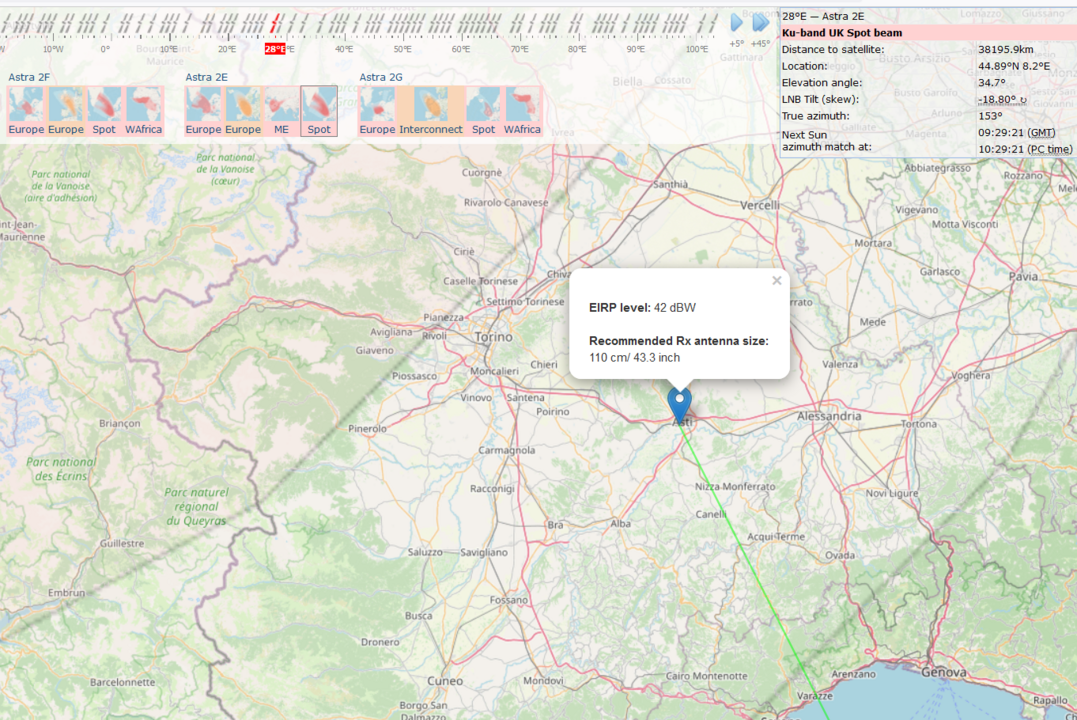Click the Astra 2E satellite name

click(x=206, y=77)
